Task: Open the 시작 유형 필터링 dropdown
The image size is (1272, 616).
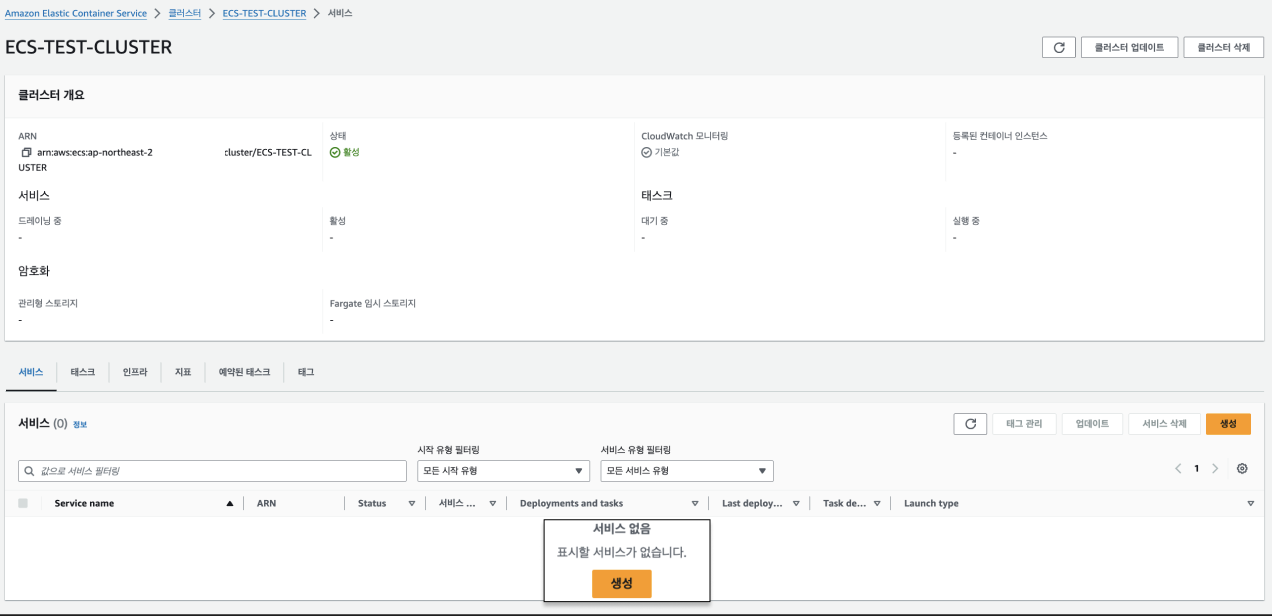Action: (503, 470)
